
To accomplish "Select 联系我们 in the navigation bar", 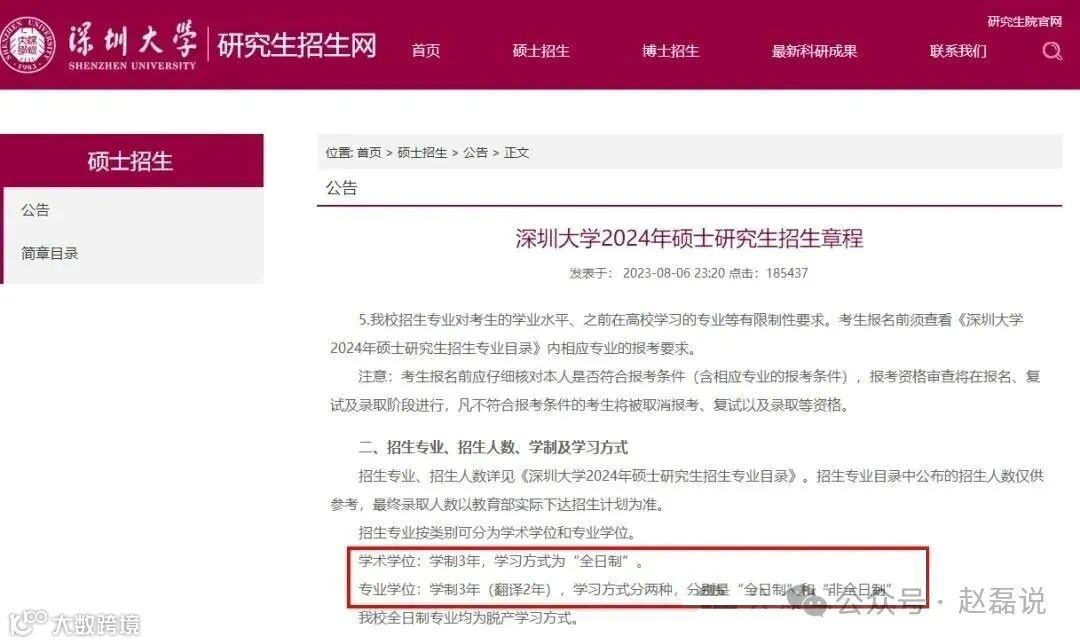I will [x=958, y=51].
